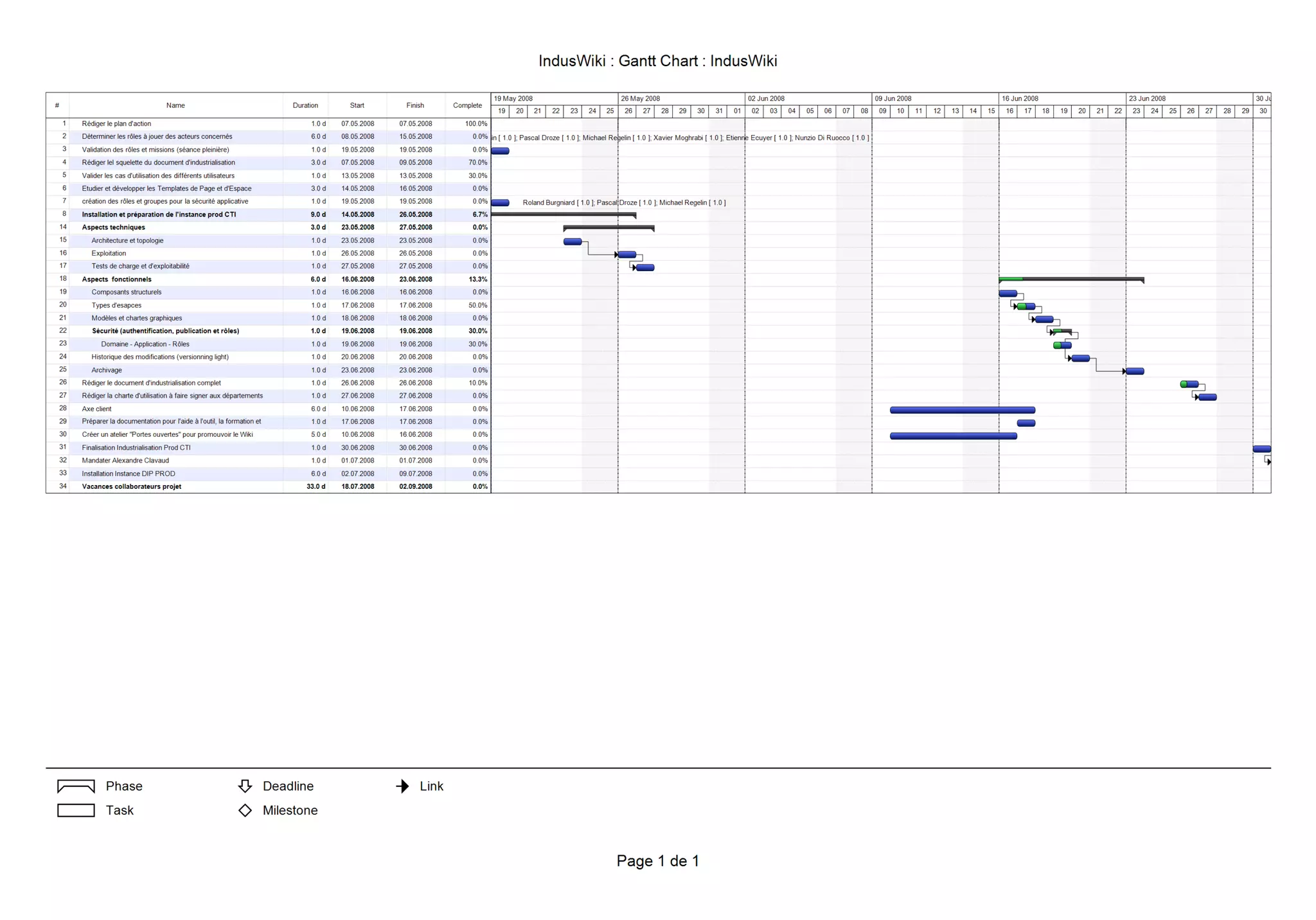Screen dimensions: 1316x920
Task: Select the Aspects techniques phase row
Action: click(x=114, y=227)
